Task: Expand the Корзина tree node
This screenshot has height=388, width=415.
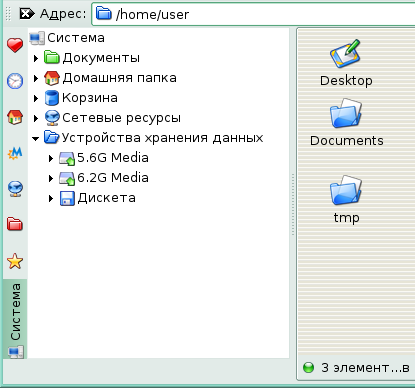Action: [x=36, y=98]
